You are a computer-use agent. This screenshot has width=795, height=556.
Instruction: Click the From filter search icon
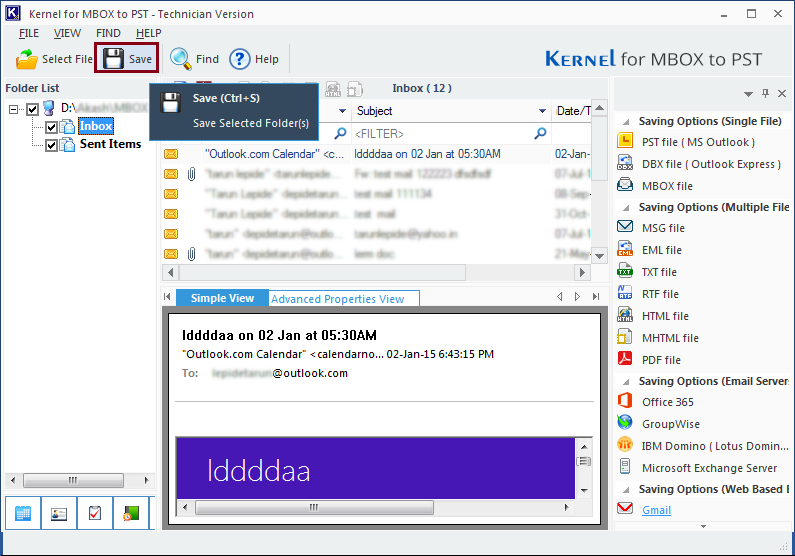click(340, 133)
